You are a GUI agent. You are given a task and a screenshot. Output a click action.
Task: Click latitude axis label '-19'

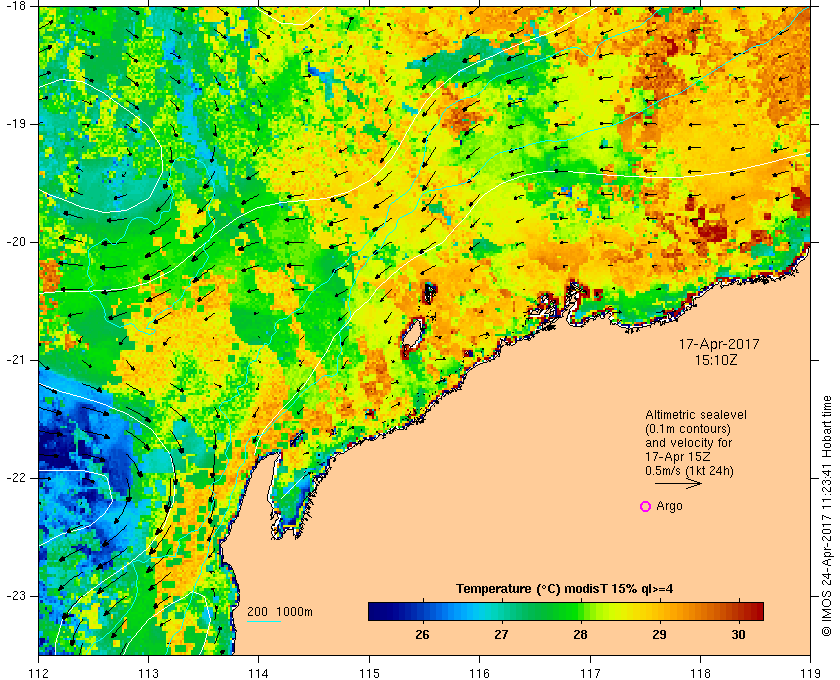tap(15, 124)
